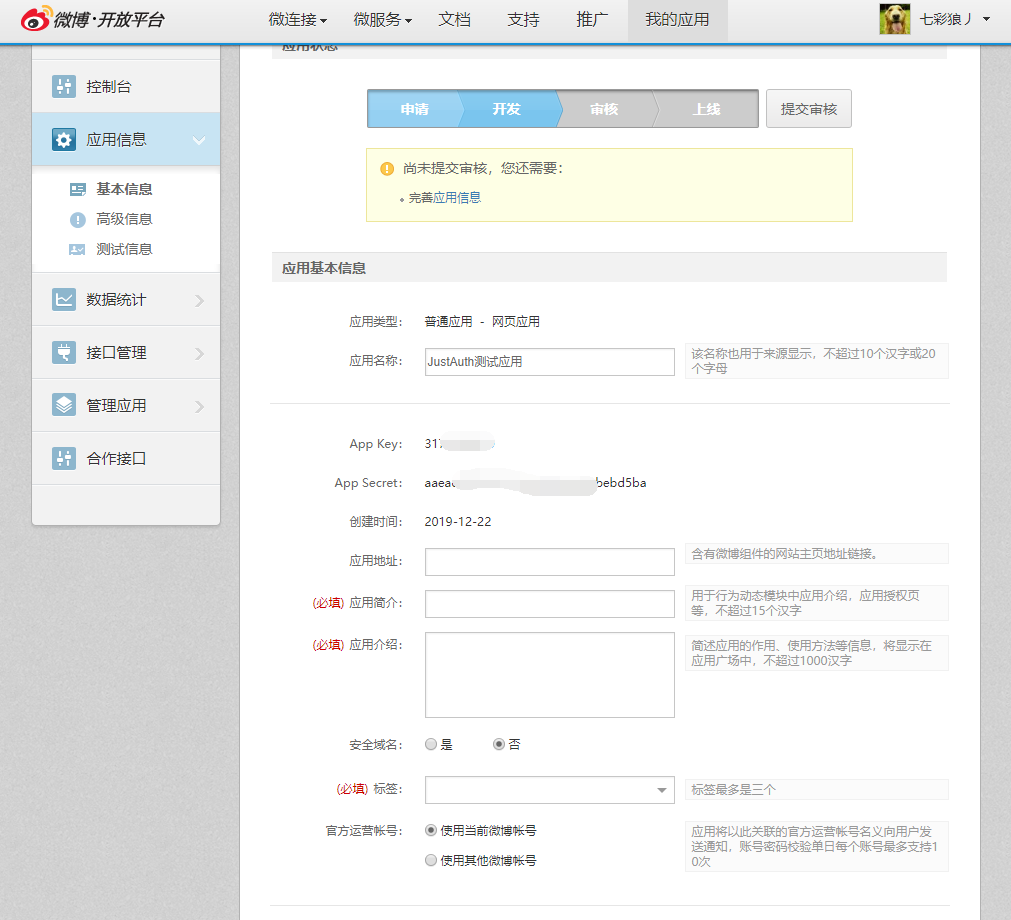The image size is (1011, 920).
Task: Select the 合作接口 sidebar item
Action: 126,458
